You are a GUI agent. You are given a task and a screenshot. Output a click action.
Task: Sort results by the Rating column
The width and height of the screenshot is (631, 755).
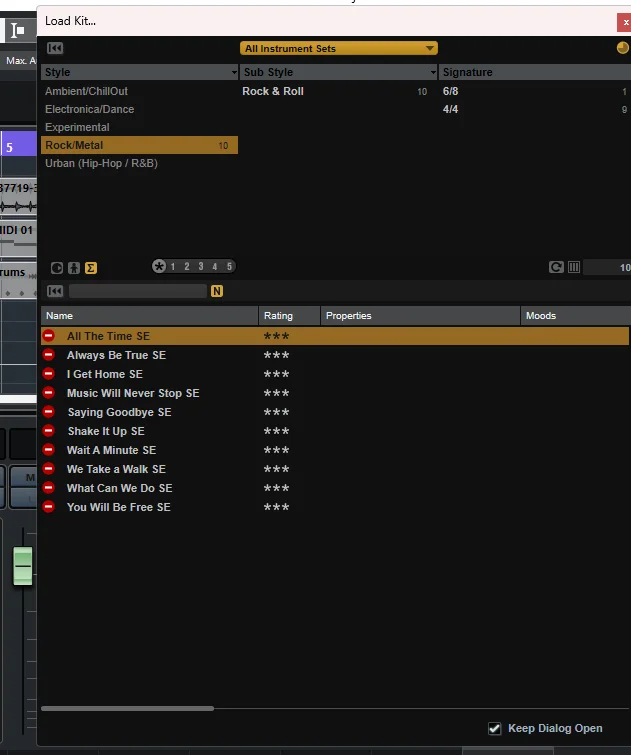289,316
